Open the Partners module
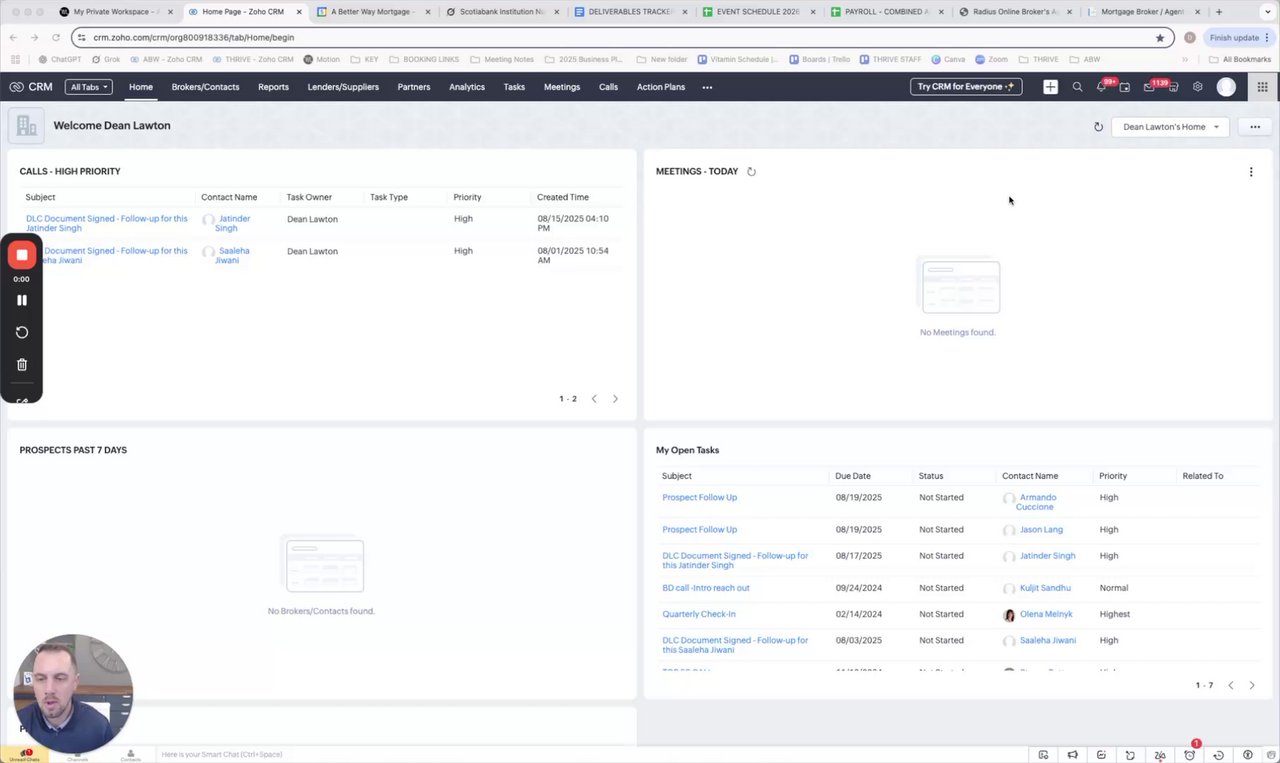 [x=414, y=87]
